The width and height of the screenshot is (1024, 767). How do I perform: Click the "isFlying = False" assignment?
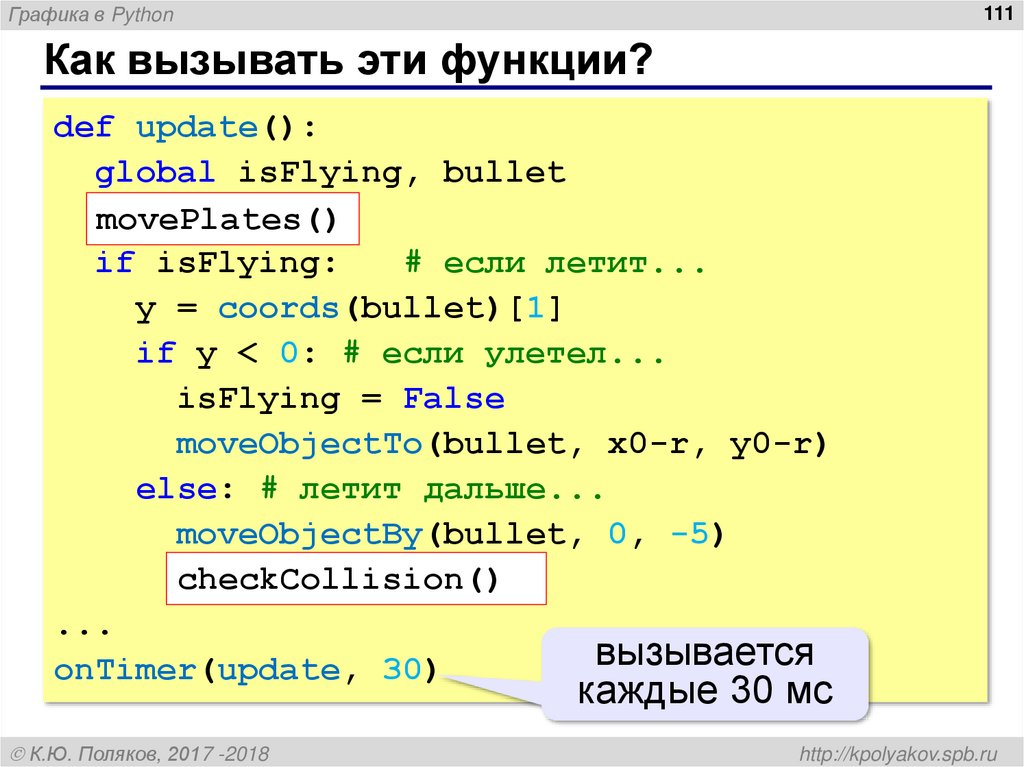click(341, 399)
